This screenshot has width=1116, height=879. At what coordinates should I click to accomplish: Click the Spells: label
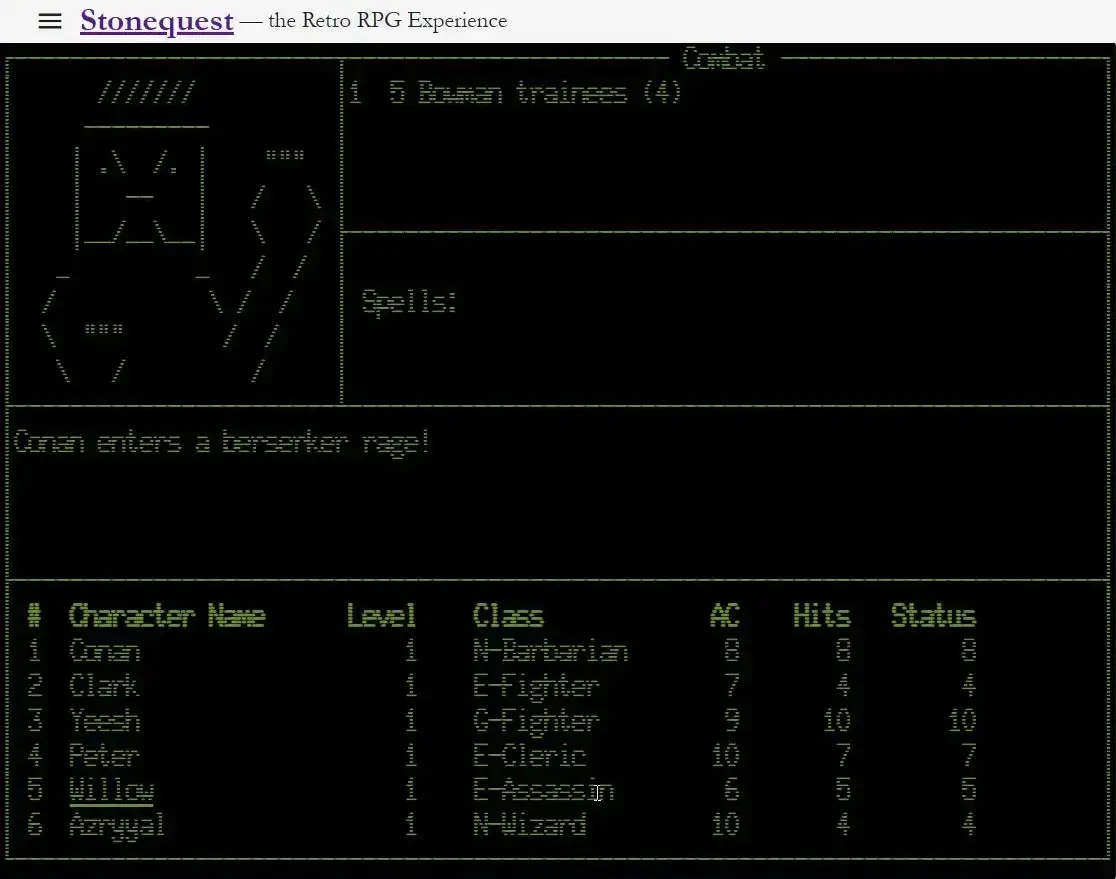pyautogui.click(x=409, y=303)
